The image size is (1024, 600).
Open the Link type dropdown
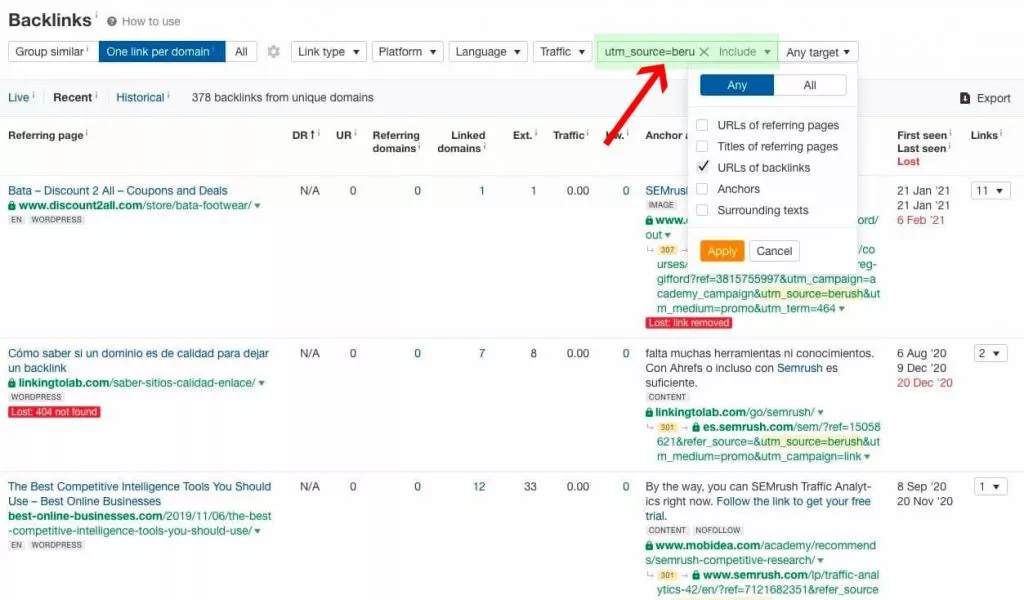coord(328,52)
